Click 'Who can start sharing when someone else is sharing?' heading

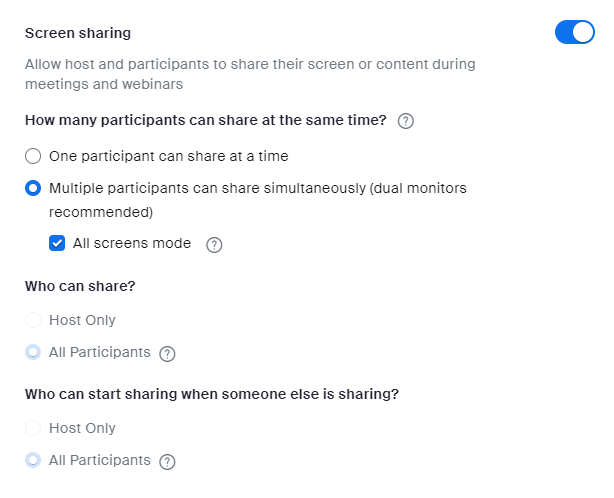pos(212,393)
